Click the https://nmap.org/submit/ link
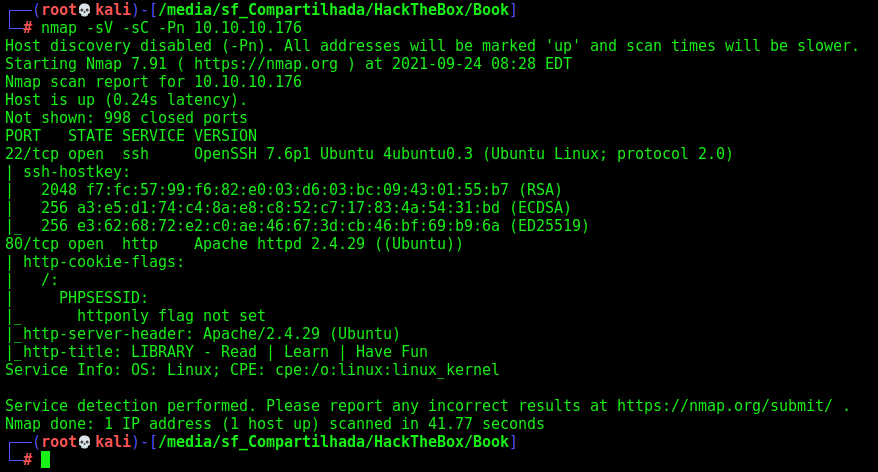Viewport: 878px width, 472px height. (x=725, y=406)
